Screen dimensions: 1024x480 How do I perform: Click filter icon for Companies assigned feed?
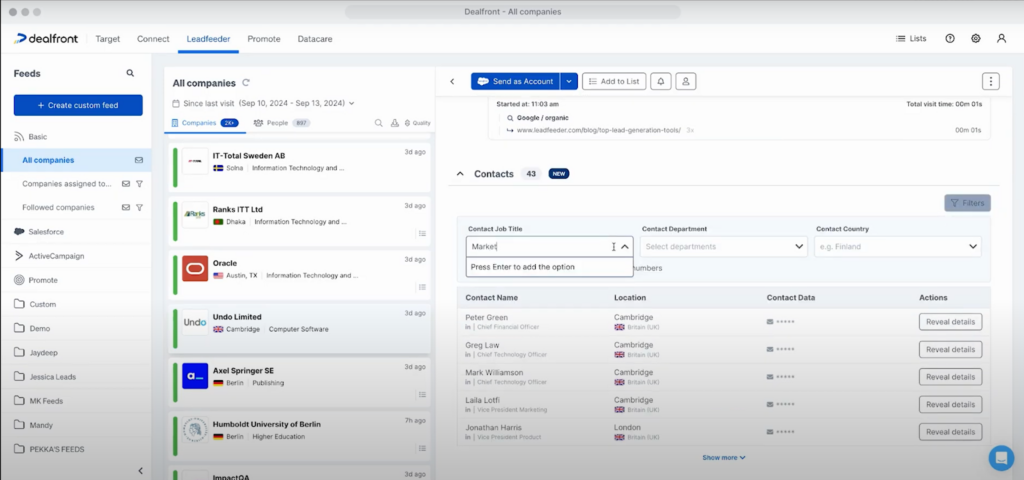[139, 184]
